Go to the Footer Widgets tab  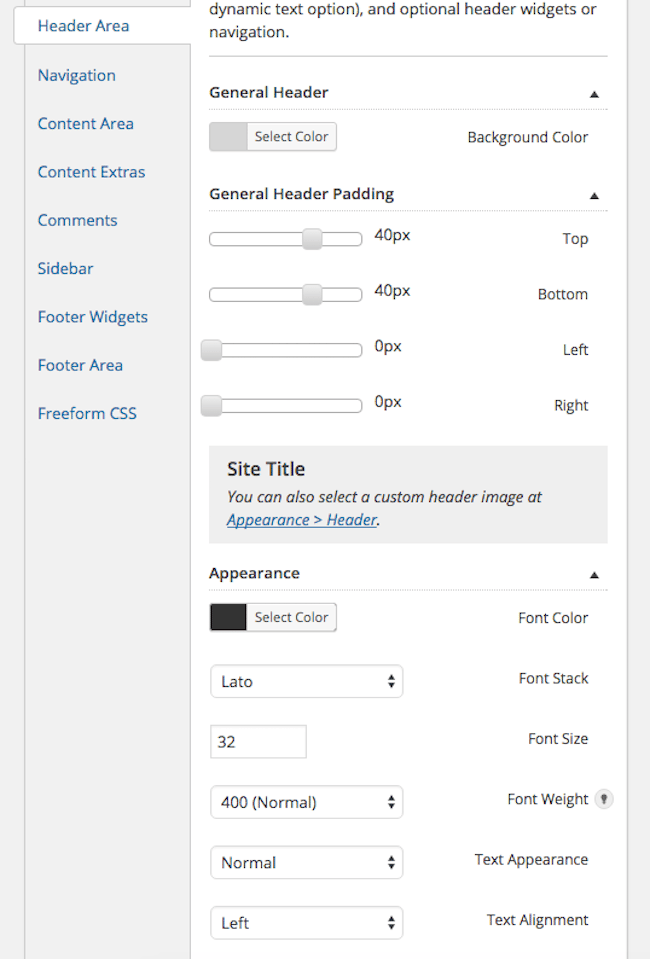[x=92, y=317]
